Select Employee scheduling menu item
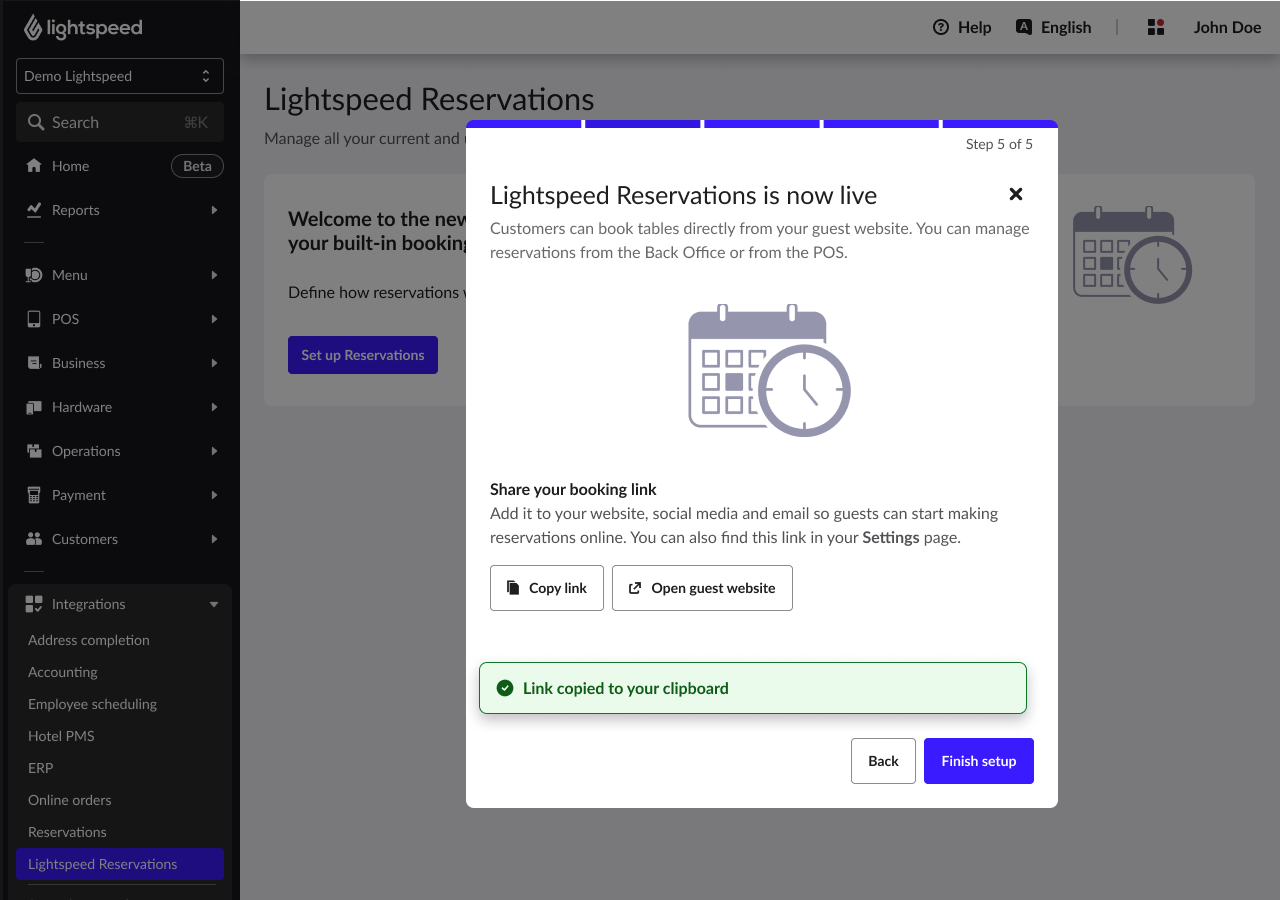The height and width of the screenshot is (900, 1280). pos(92,704)
